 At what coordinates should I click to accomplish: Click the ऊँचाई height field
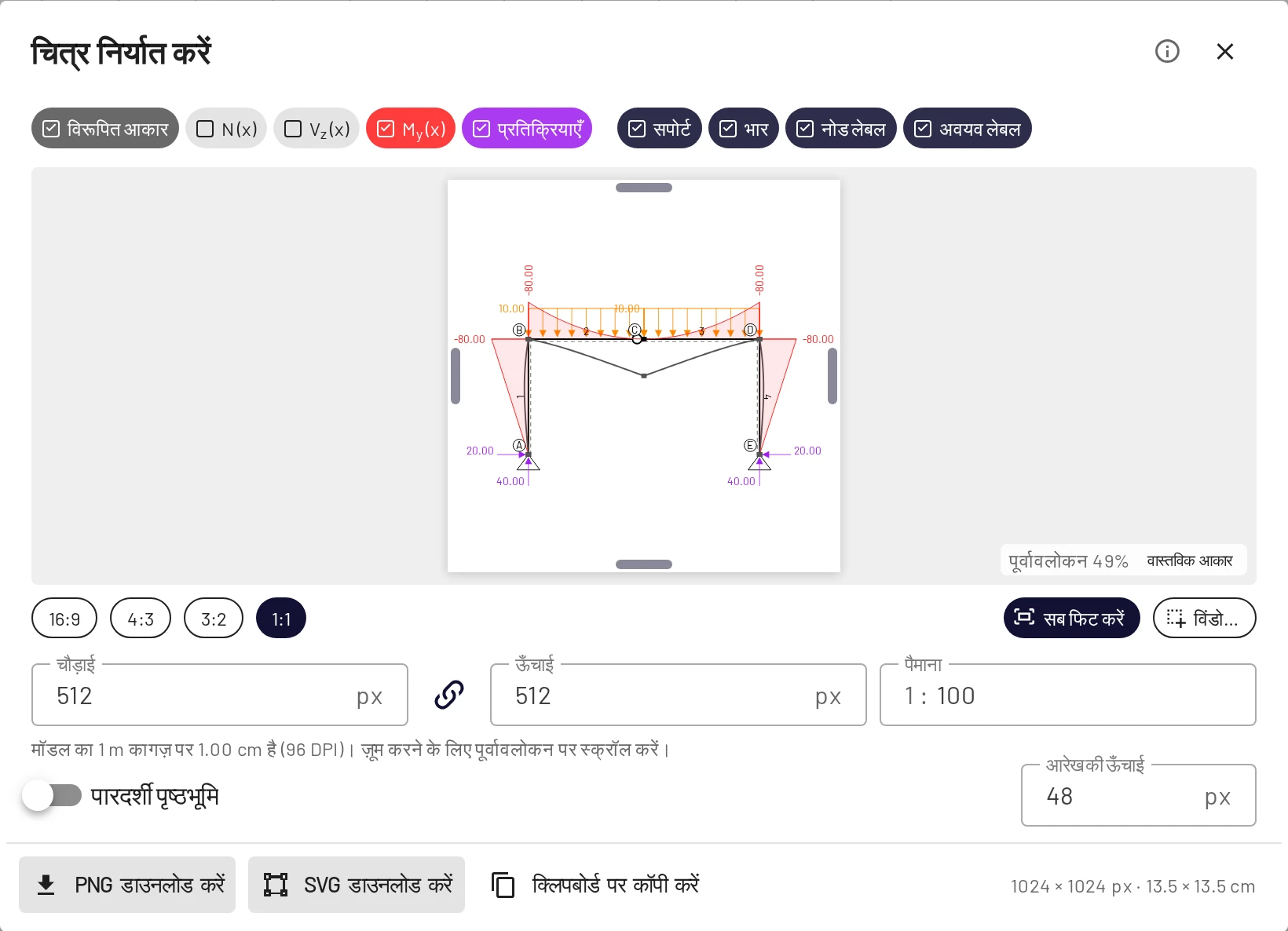point(678,696)
